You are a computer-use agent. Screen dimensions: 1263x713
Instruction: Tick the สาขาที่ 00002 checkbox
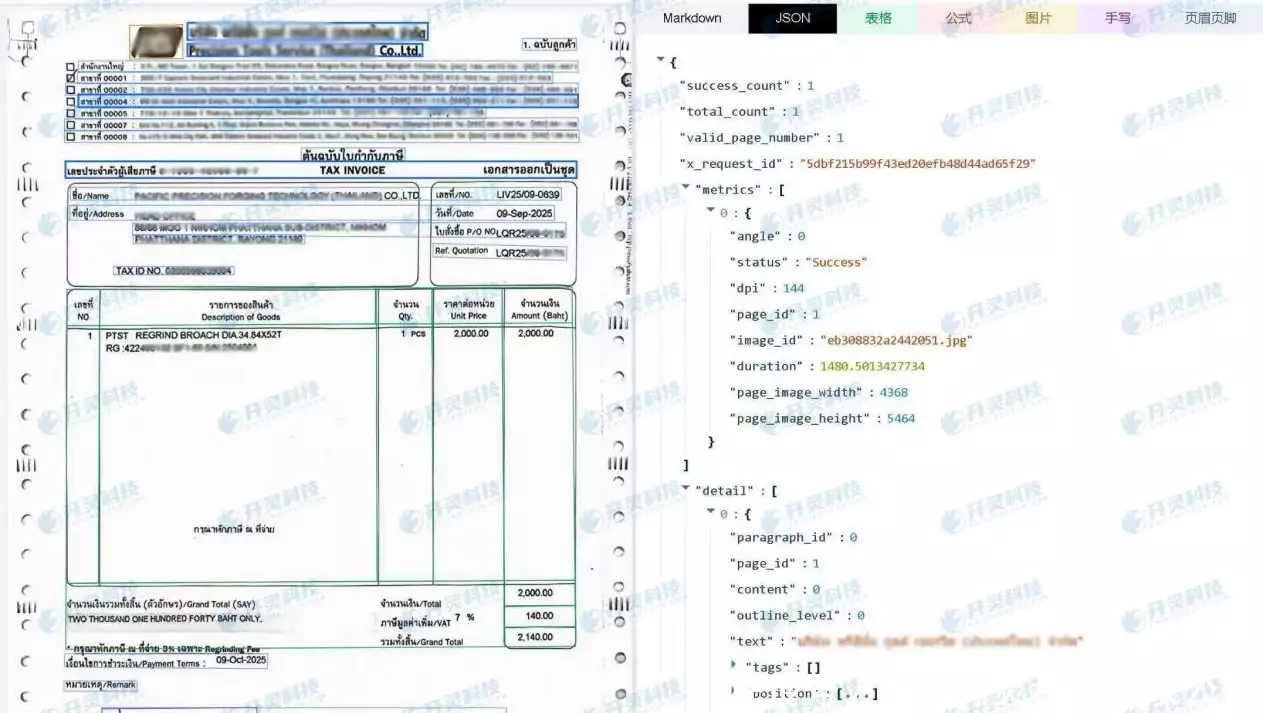tap(70, 90)
